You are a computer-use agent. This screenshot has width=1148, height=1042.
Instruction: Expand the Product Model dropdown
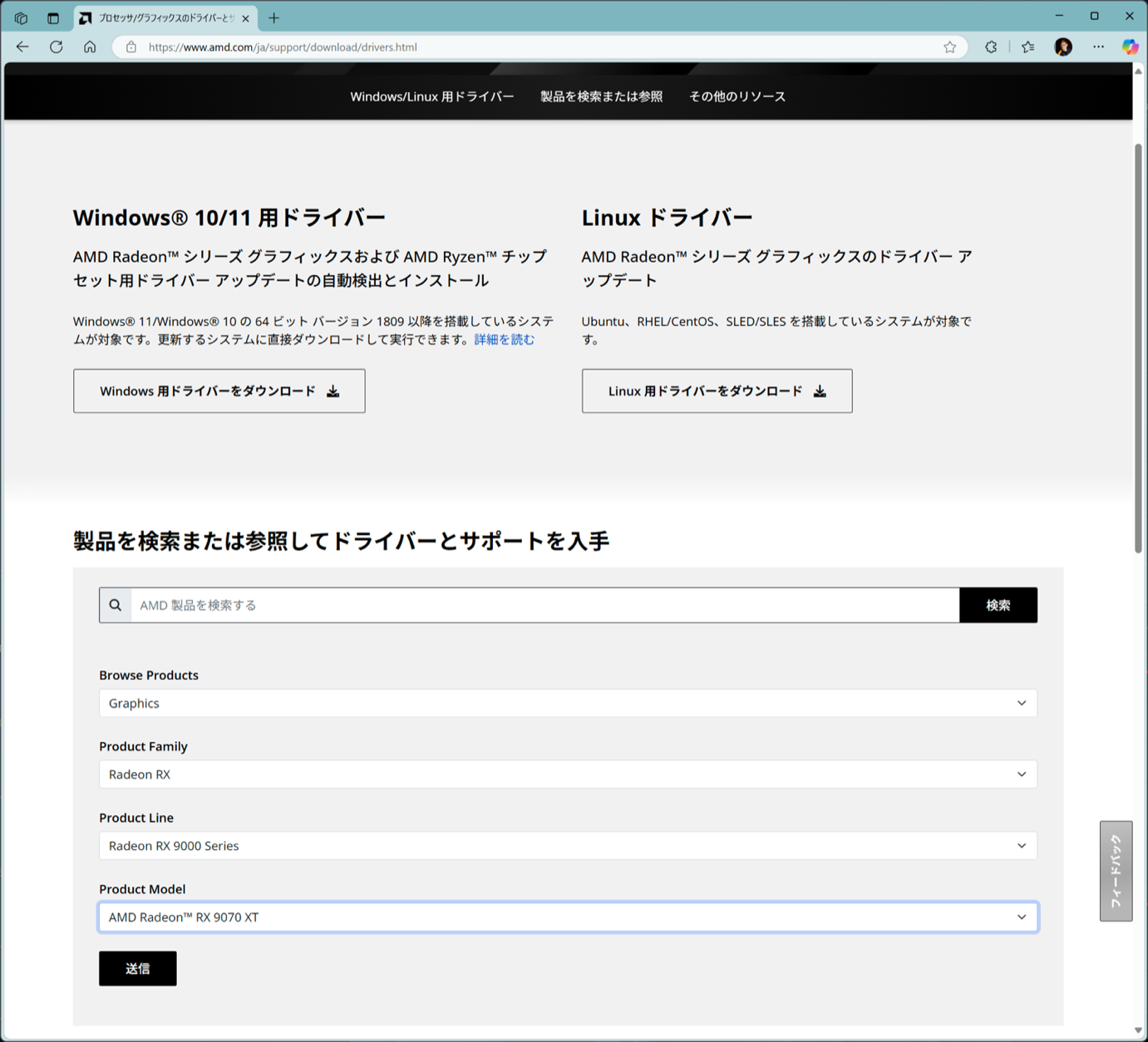click(x=568, y=917)
